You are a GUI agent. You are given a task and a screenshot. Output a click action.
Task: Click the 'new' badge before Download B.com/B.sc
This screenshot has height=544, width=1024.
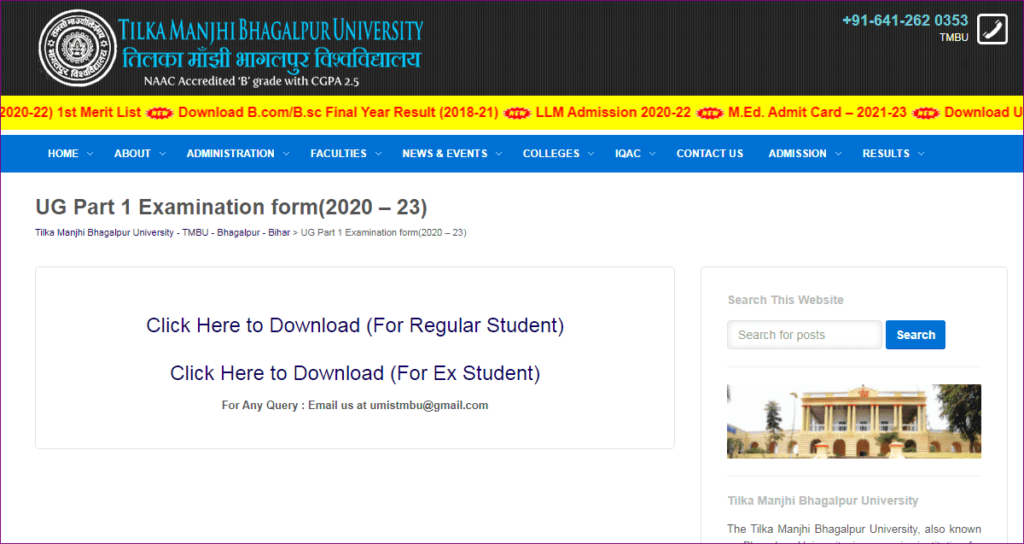(160, 113)
